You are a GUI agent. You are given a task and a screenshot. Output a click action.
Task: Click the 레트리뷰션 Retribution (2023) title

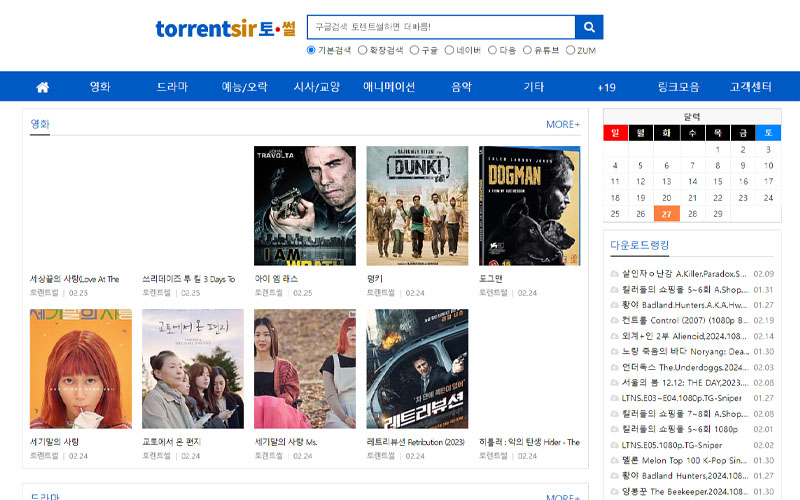click(415, 442)
